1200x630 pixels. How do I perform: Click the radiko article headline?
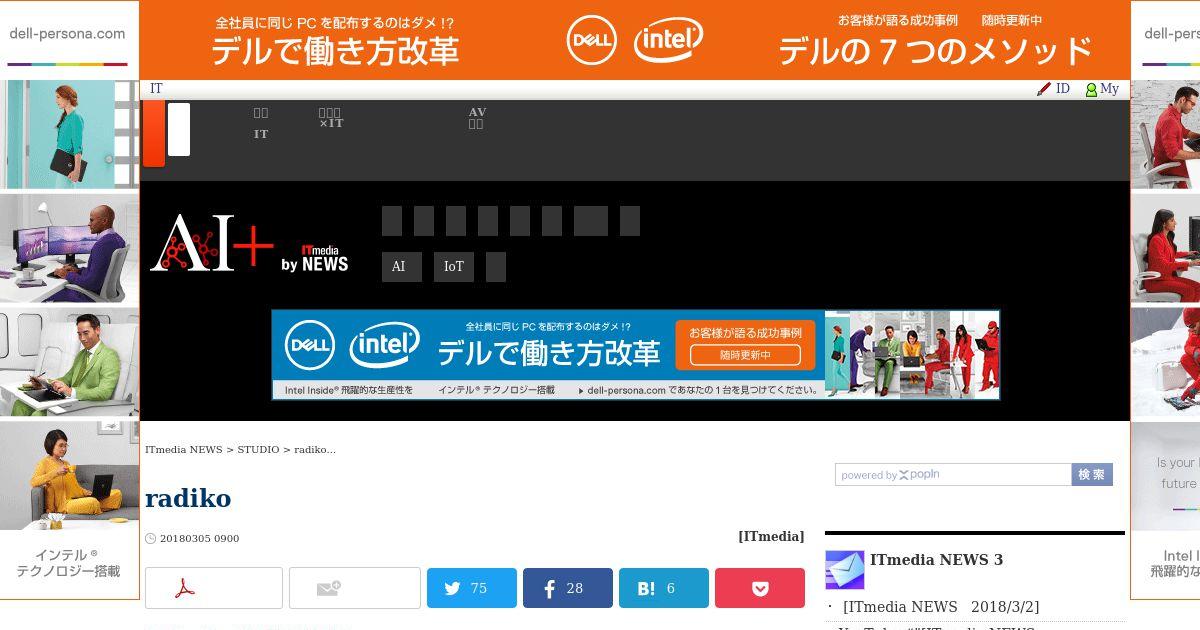pos(188,499)
